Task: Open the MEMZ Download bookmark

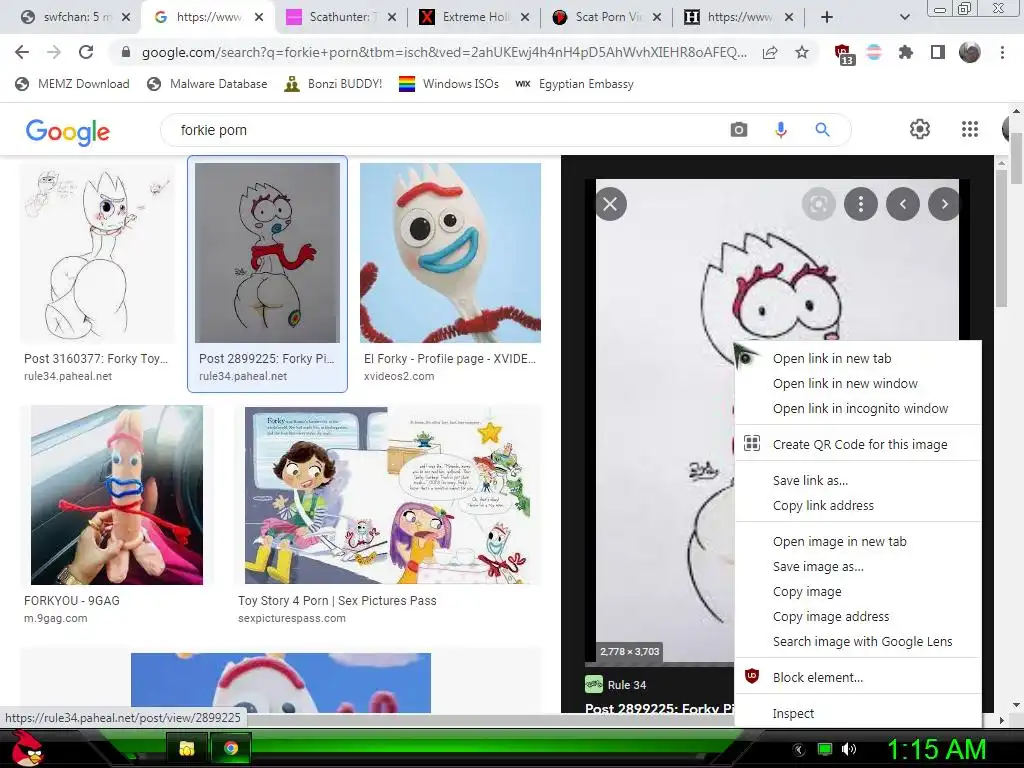Action: (x=72, y=84)
